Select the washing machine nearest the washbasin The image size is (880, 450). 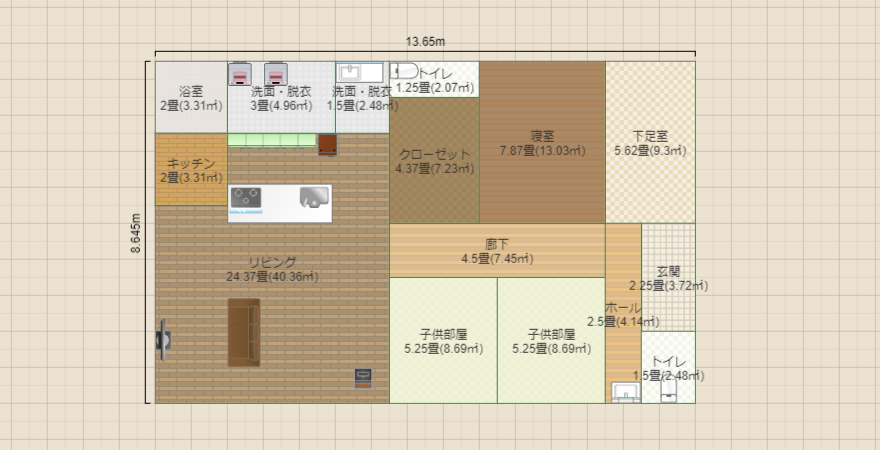[x=276, y=74]
